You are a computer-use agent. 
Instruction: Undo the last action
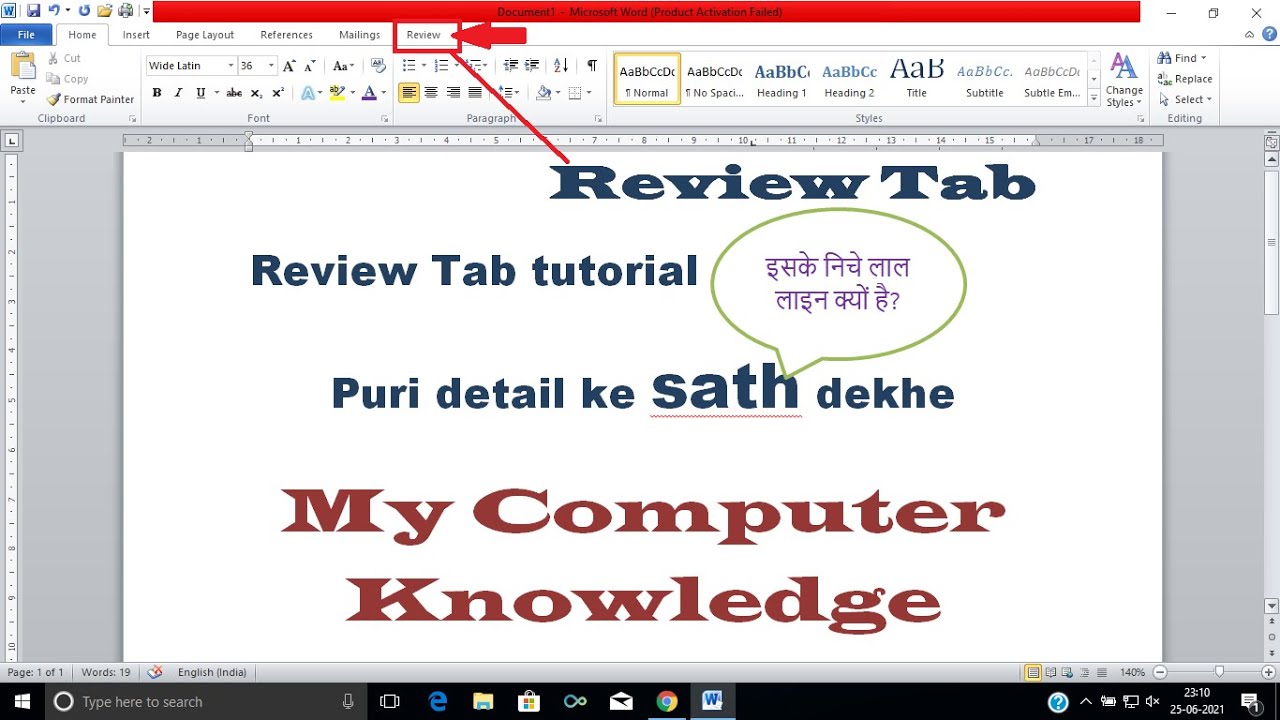click(54, 11)
